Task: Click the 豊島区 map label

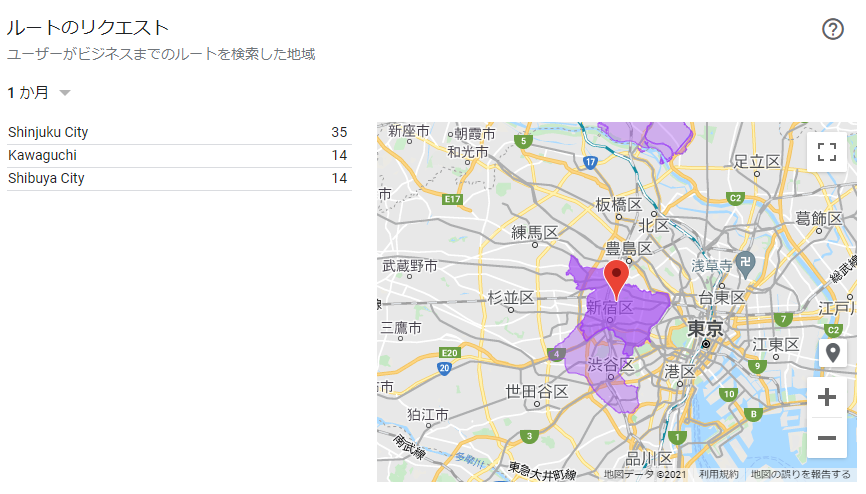Action: pyautogui.click(x=629, y=249)
